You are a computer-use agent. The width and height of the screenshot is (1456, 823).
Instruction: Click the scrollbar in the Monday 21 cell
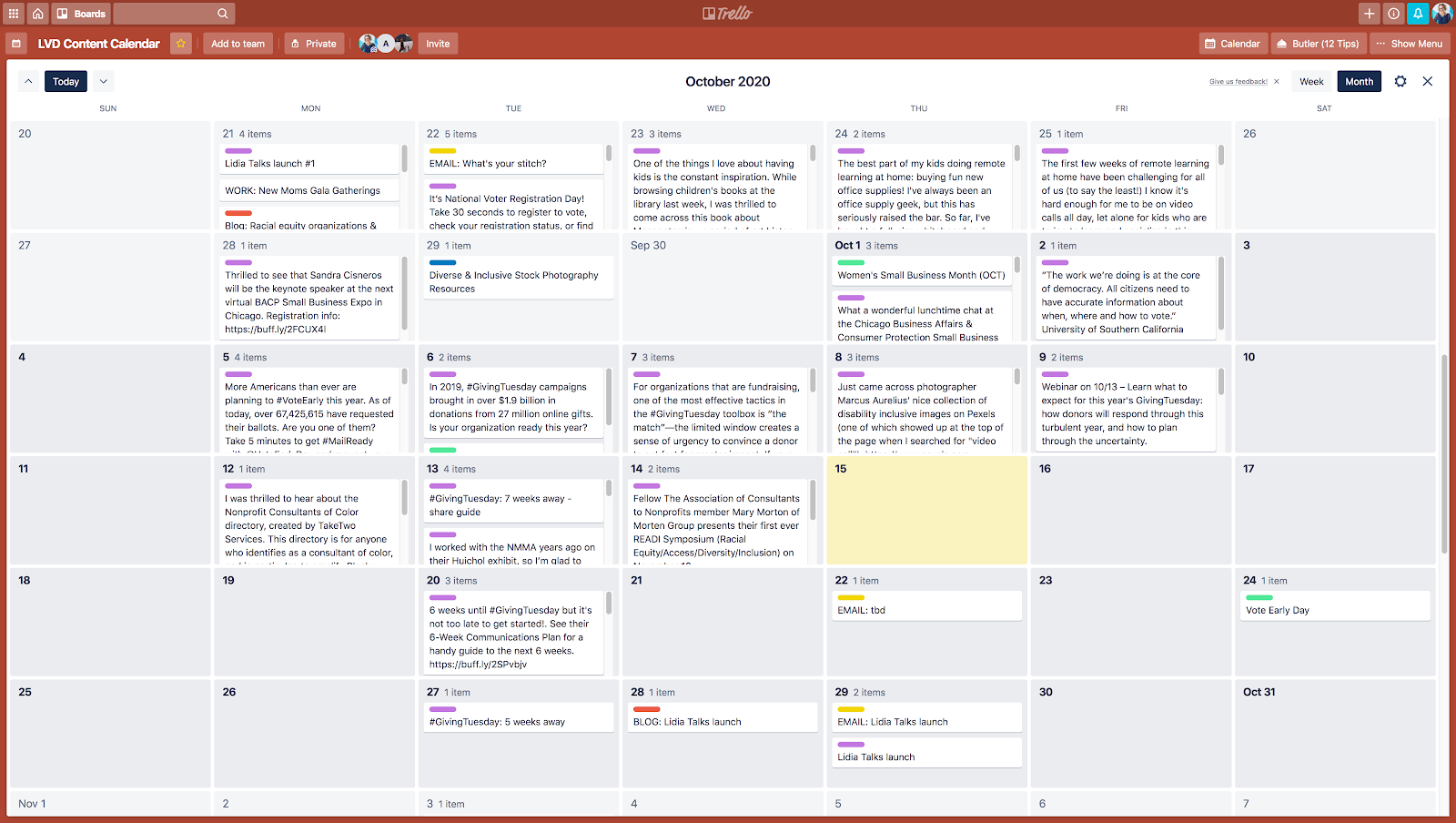pos(405,159)
